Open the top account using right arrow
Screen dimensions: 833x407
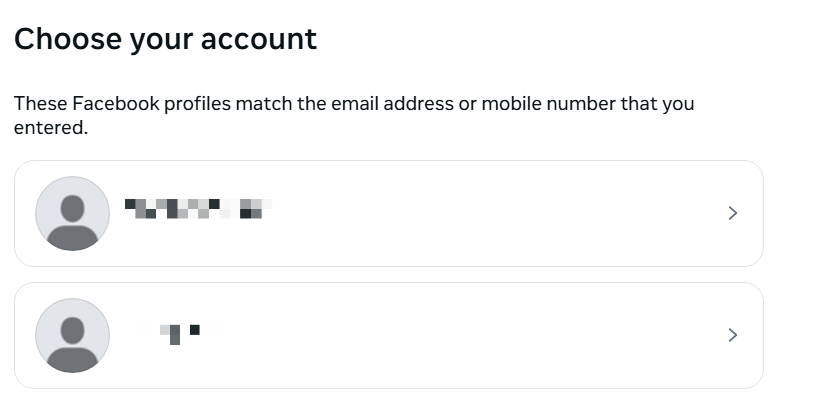(x=732, y=213)
